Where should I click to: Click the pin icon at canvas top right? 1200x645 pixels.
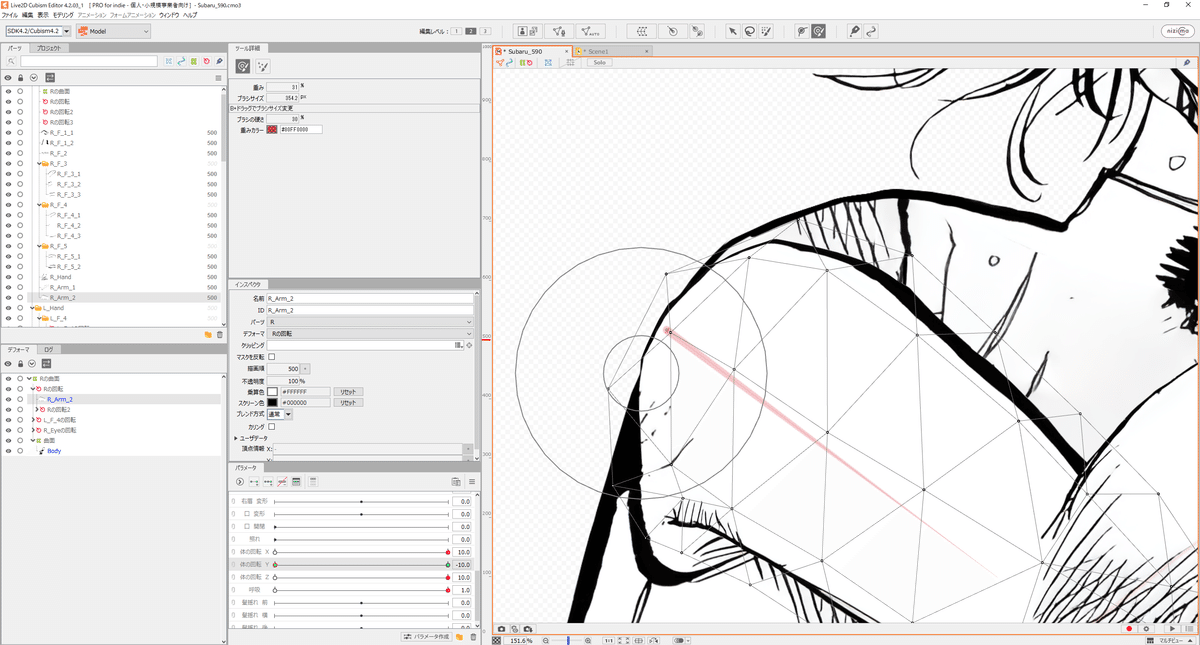[x=1186, y=62]
